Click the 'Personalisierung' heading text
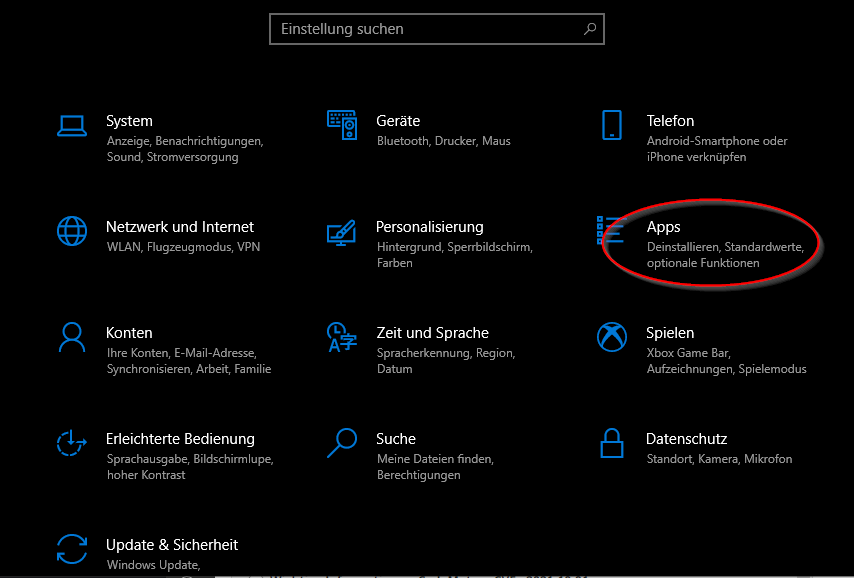Image resolution: width=854 pixels, height=578 pixels. (x=430, y=227)
